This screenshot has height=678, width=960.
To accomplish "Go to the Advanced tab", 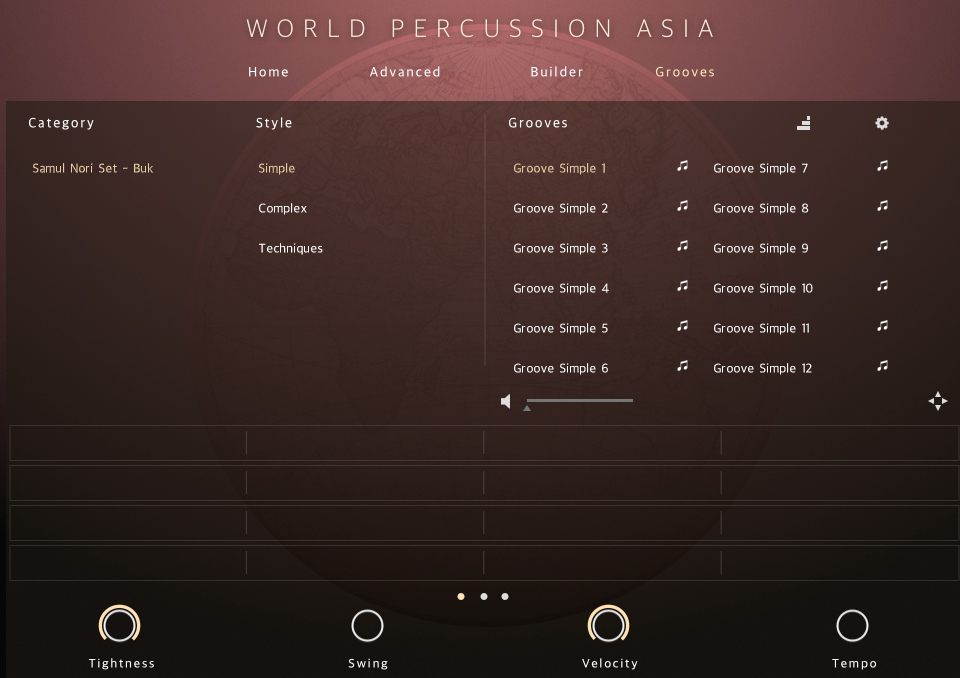I will tap(405, 72).
